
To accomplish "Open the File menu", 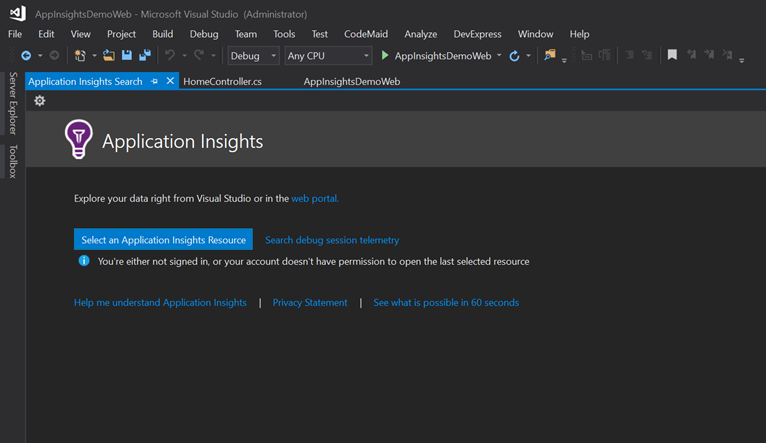I will (15, 34).
